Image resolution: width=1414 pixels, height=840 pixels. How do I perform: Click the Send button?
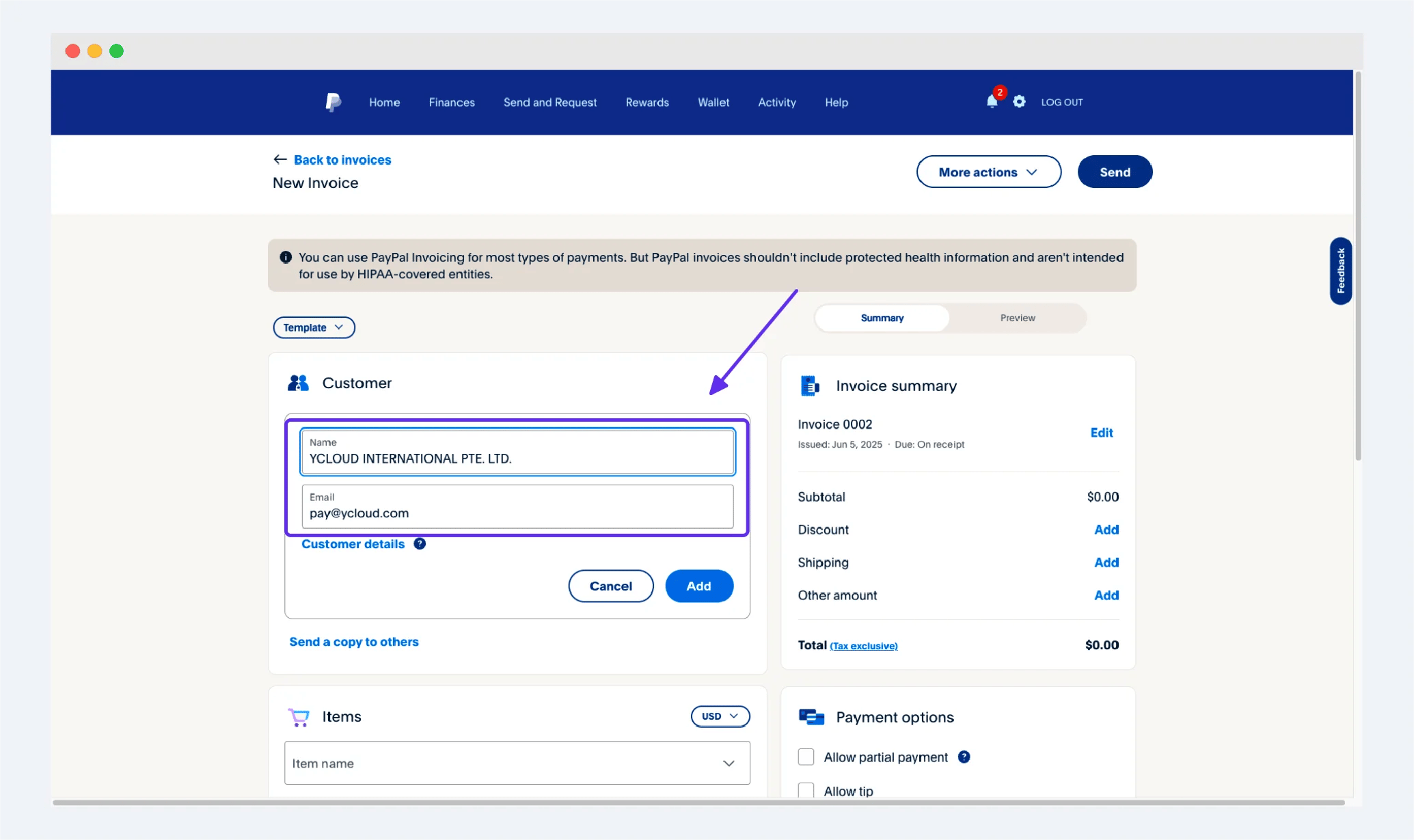[x=1115, y=172]
